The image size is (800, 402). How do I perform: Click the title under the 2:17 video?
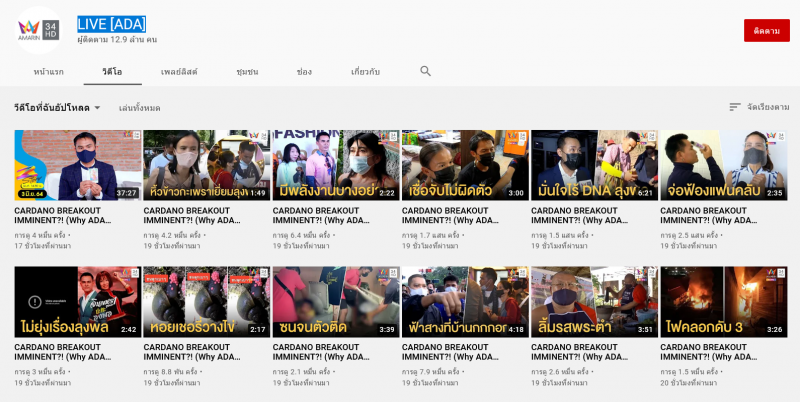206,353
